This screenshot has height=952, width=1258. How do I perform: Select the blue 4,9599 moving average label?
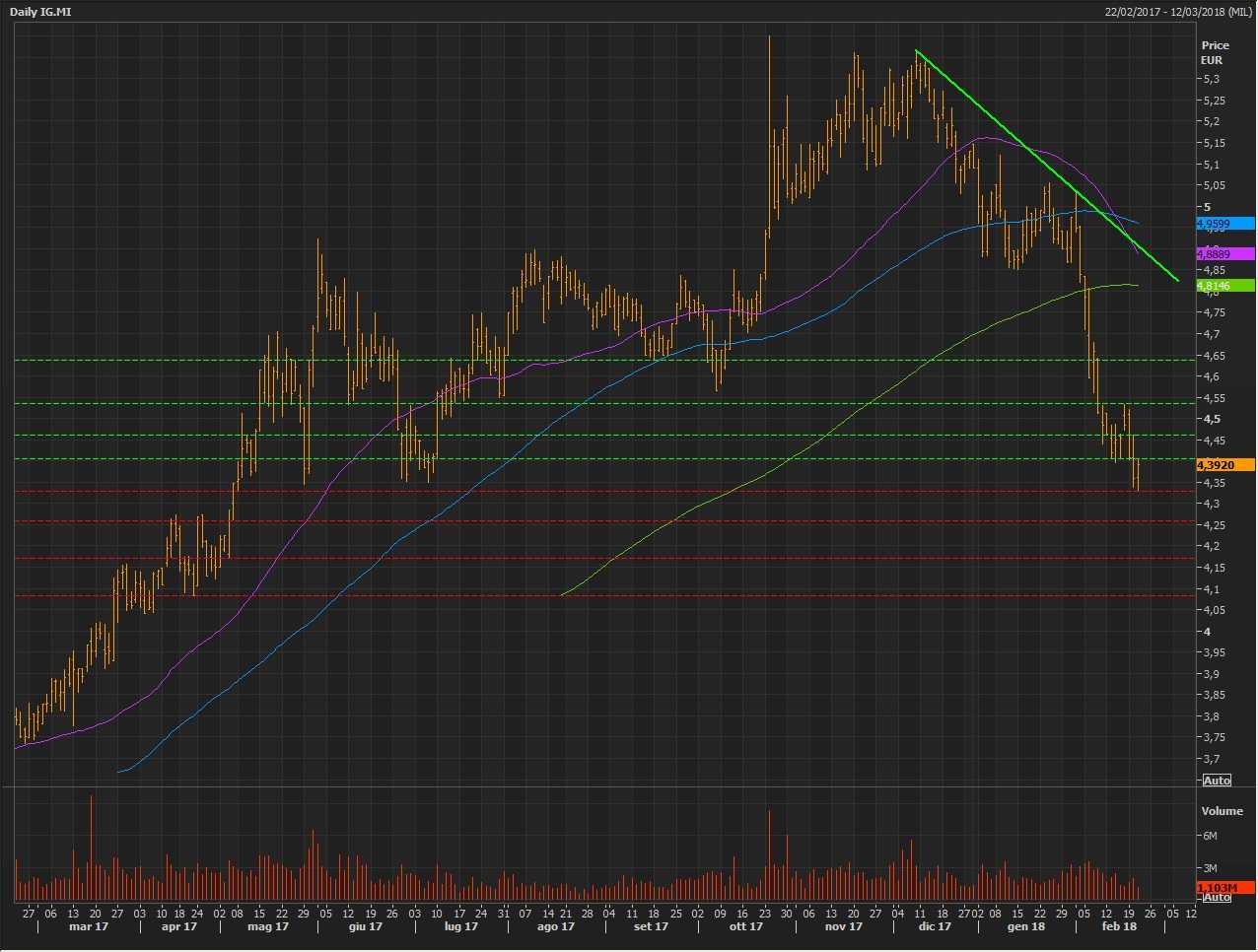[x=1224, y=224]
